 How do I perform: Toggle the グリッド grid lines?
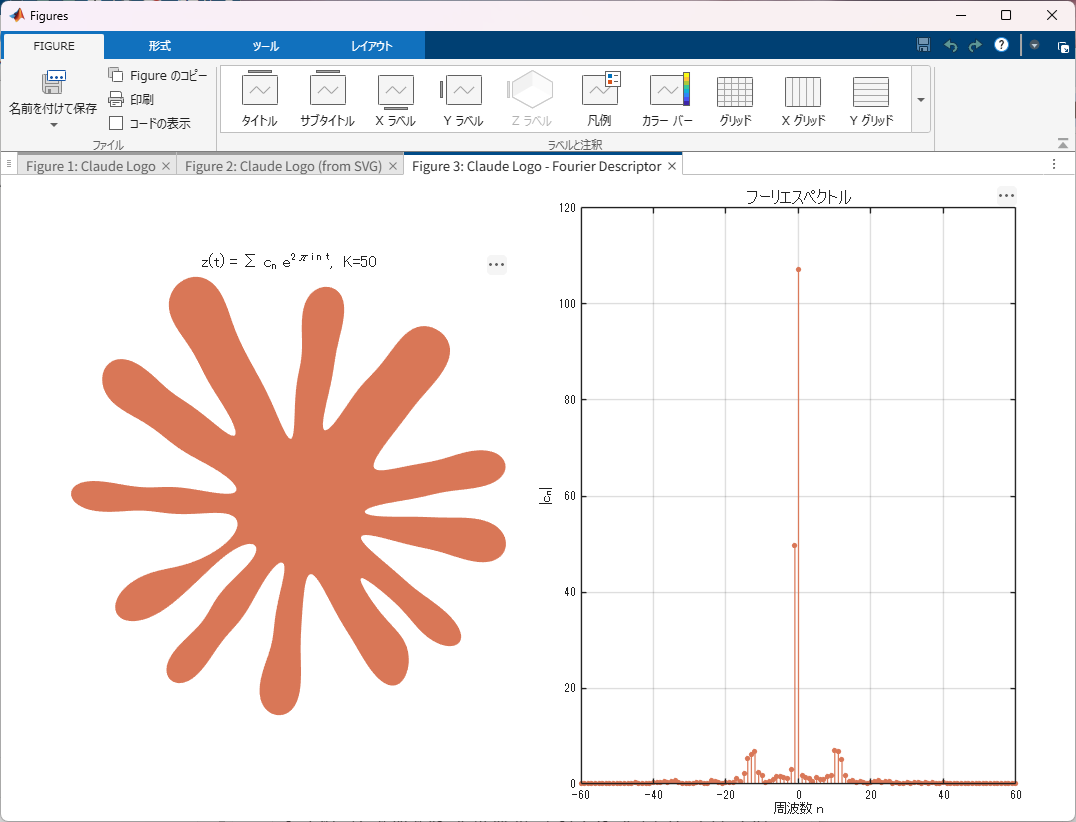[735, 99]
